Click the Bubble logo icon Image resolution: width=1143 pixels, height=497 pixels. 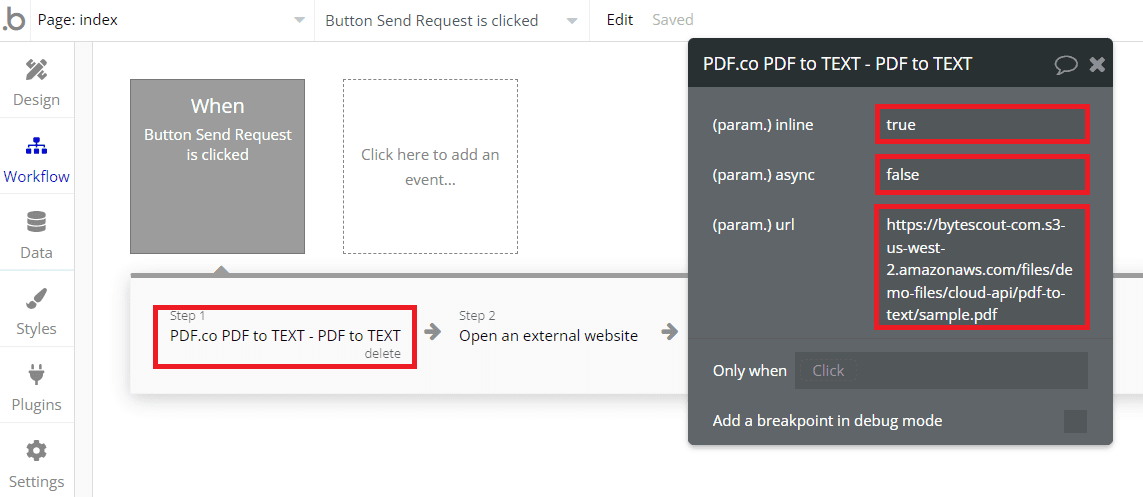(x=14, y=20)
